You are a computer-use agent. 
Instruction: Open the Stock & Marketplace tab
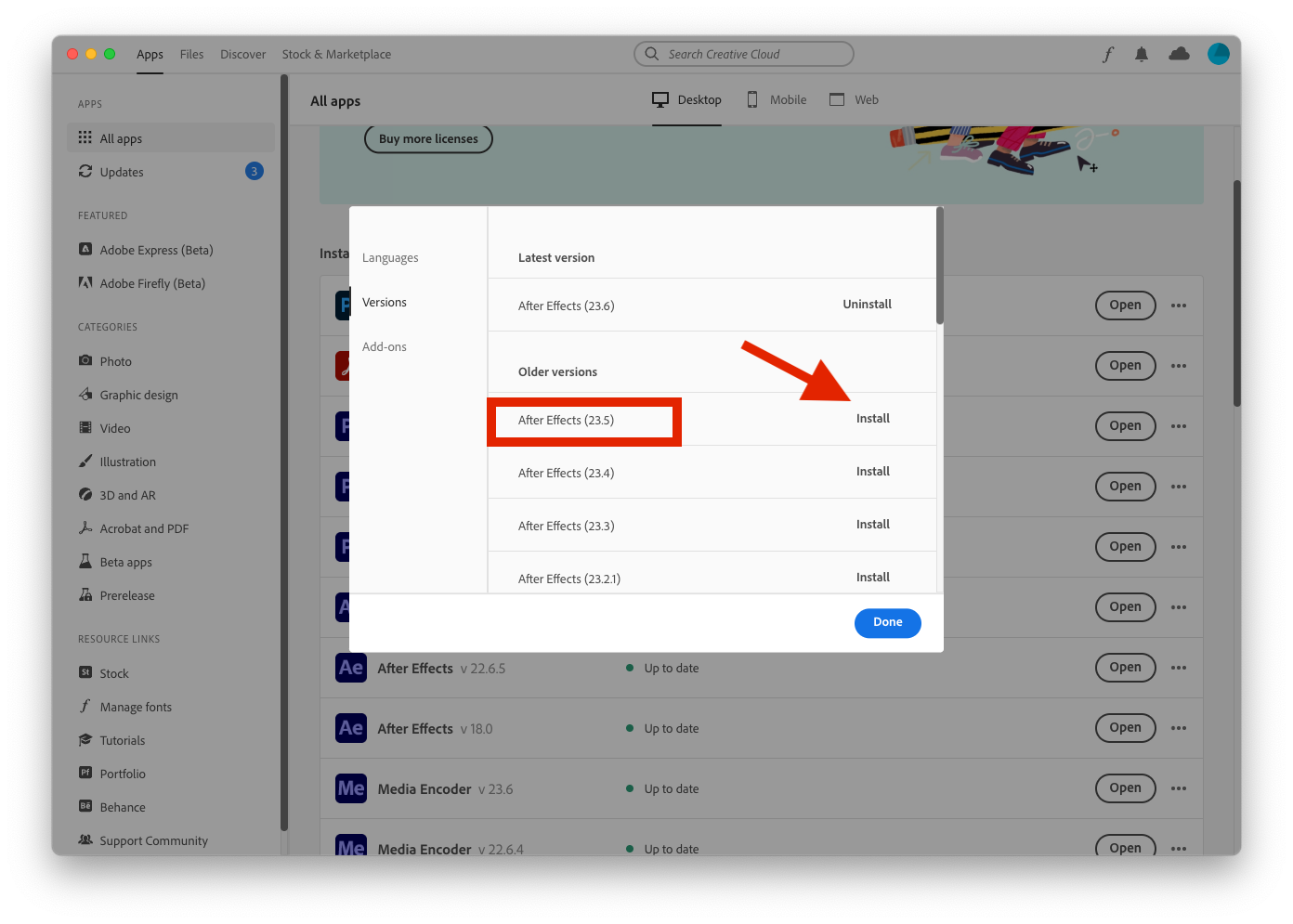click(336, 55)
